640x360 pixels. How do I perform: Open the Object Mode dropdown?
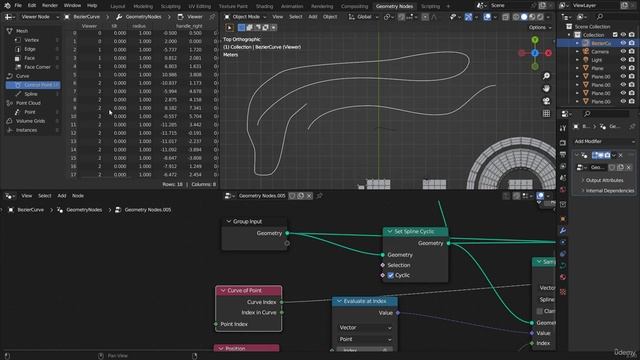245,17
